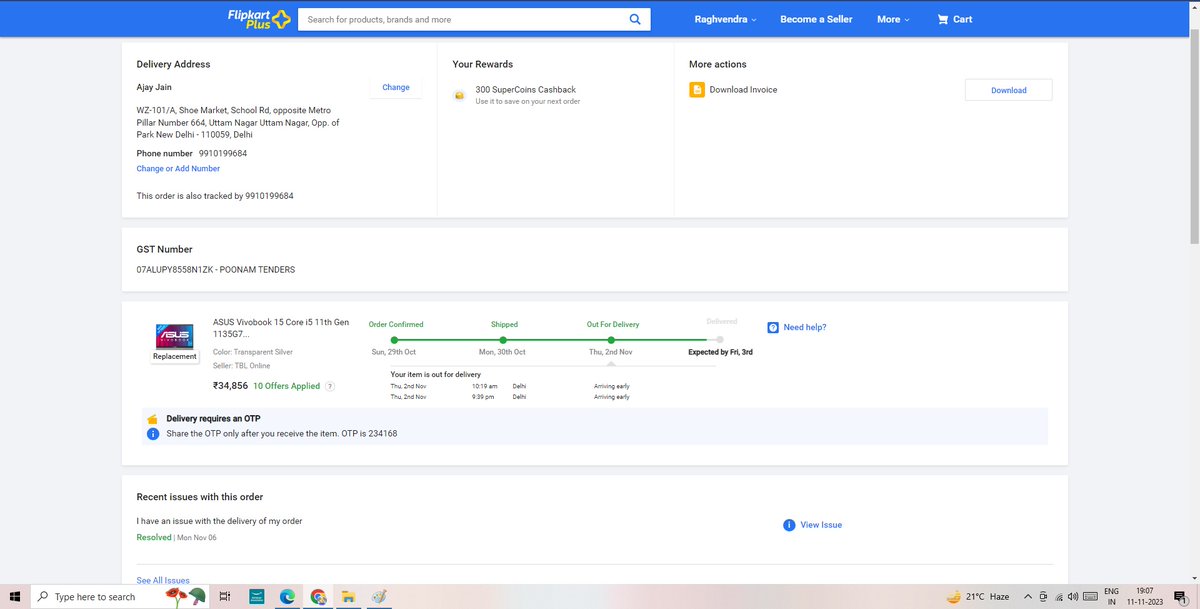Image resolution: width=1200 pixels, height=609 pixels.
Task: Click the blue info icon near OTP message
Action: point(153,434)
